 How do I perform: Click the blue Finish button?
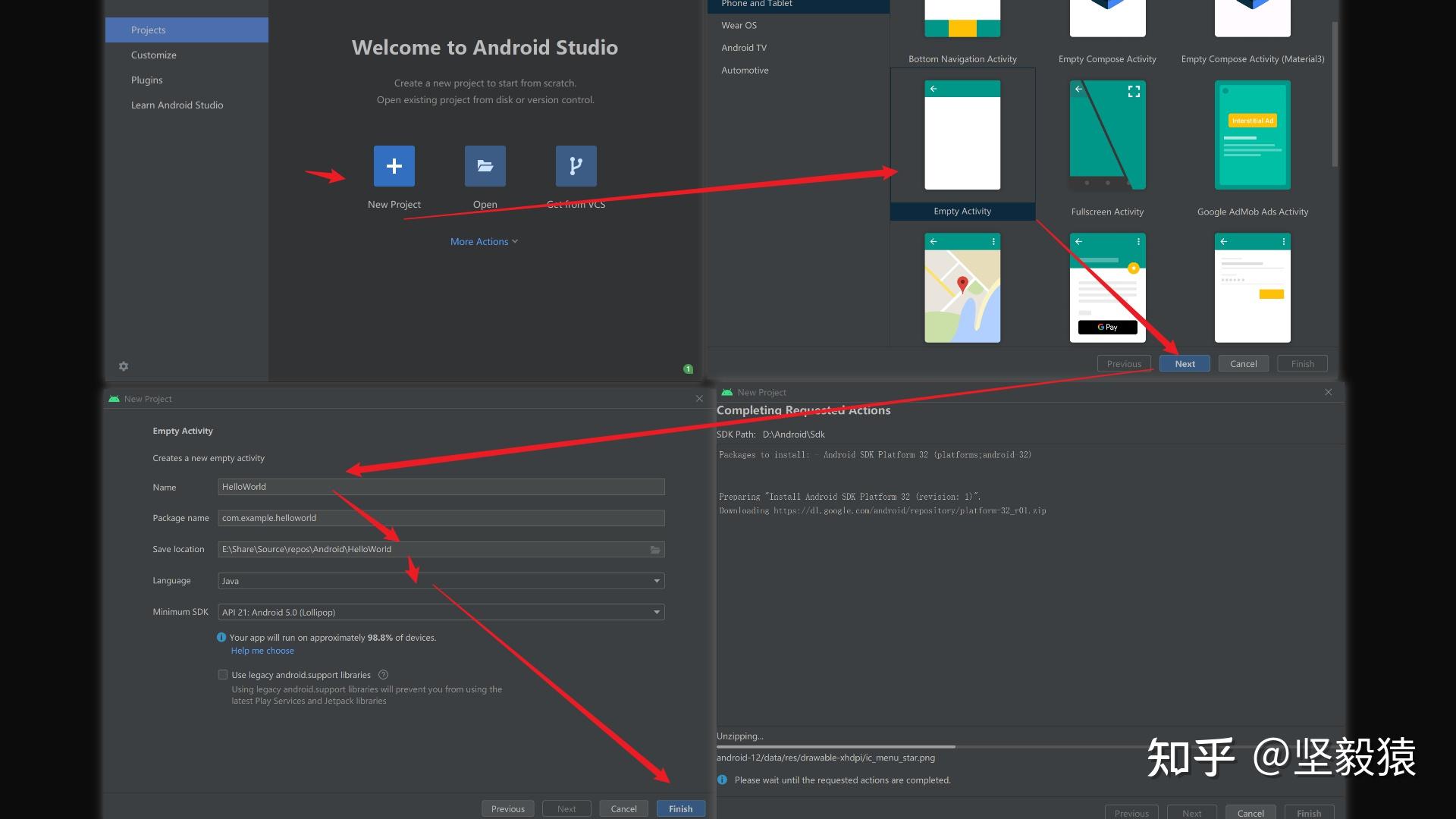click(680, 808)
